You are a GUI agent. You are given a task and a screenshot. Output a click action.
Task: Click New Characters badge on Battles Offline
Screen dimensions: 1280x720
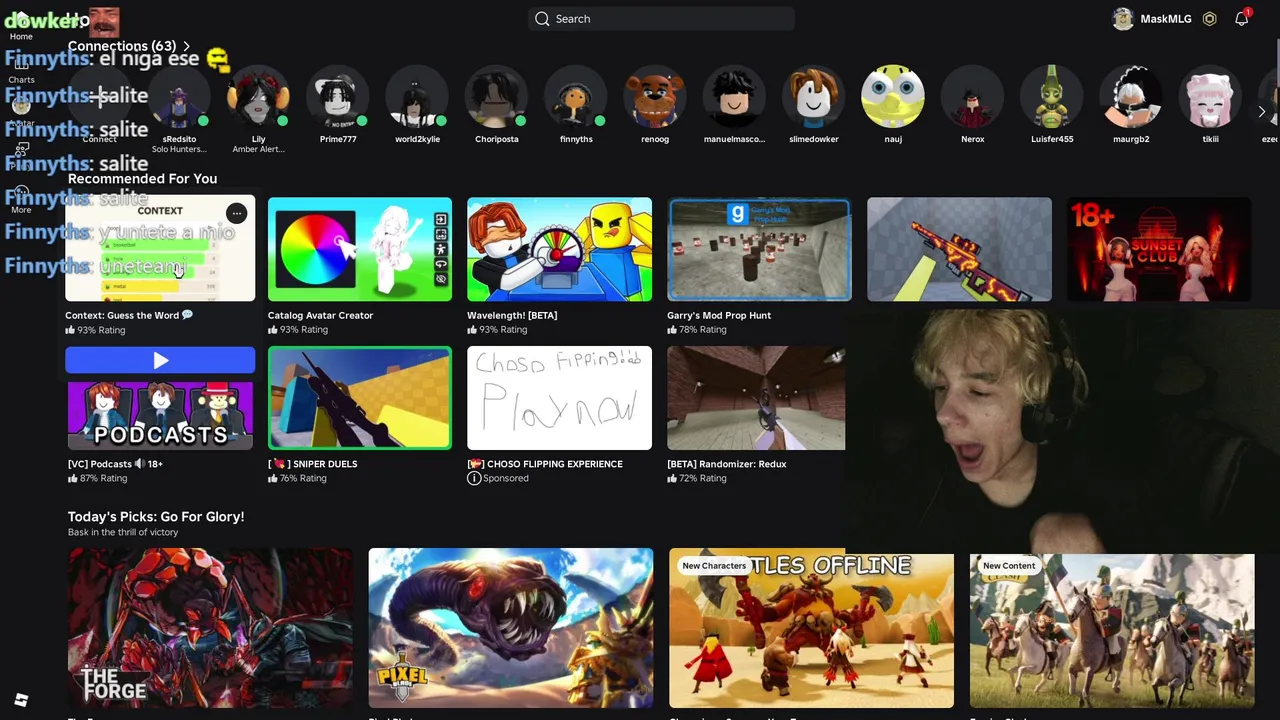(x=714, y=566)
